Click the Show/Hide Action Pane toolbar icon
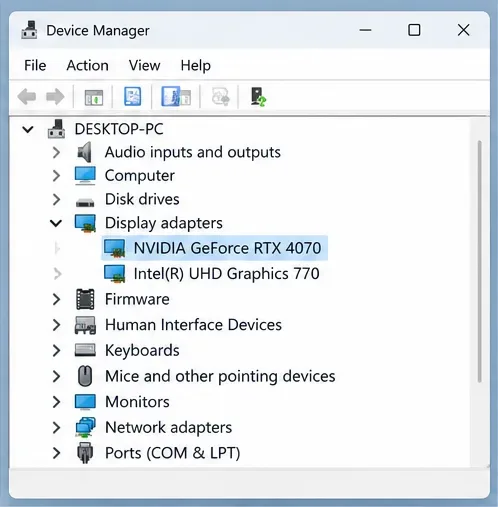This screenshot has width=498, height=507. [176, 97]
